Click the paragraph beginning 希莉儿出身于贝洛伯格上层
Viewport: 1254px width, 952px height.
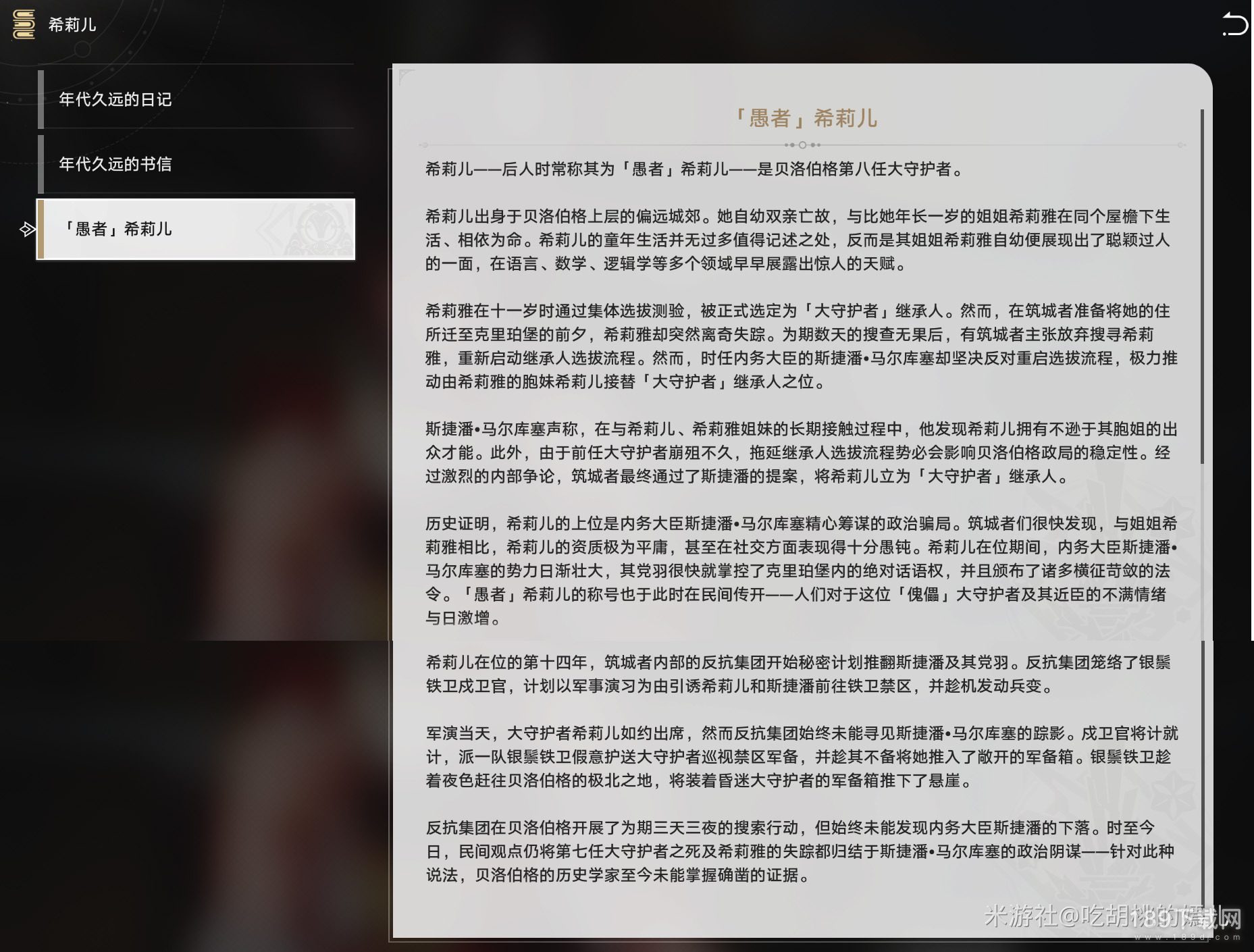tap(797, 240)
